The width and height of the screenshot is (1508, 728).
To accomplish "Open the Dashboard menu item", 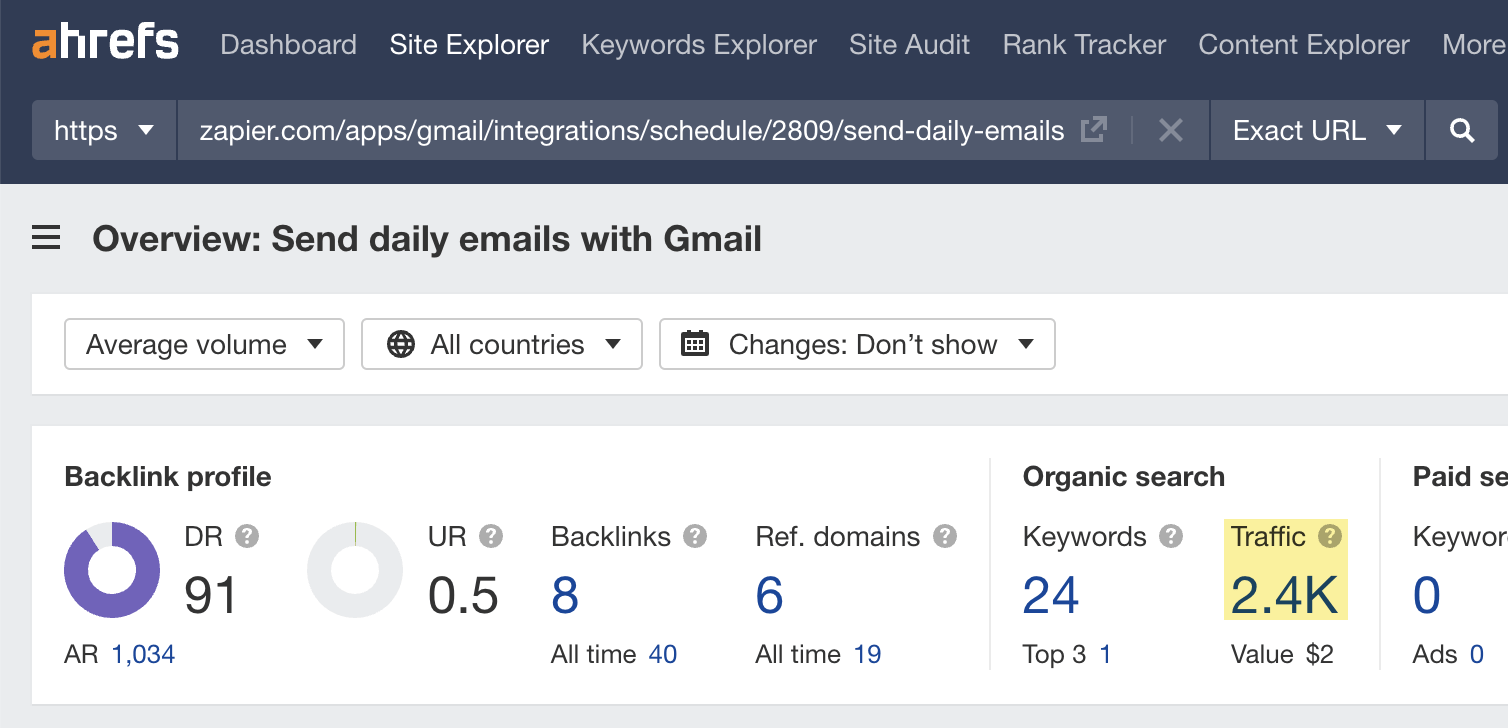I will click(x=288, y=44).
